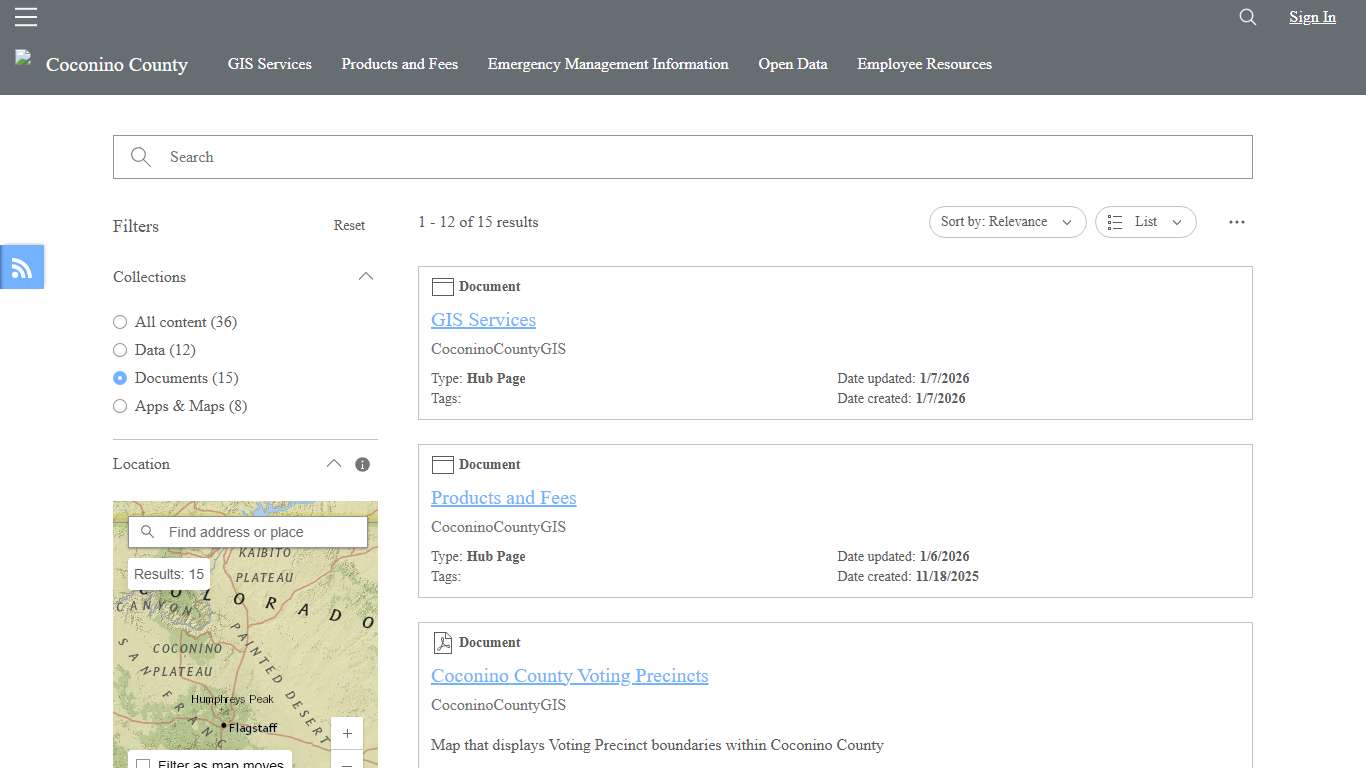The width and height of the screenshot is (1366, 768).
Task: Collapse the Collections filter section
Action: click(366, 276)
